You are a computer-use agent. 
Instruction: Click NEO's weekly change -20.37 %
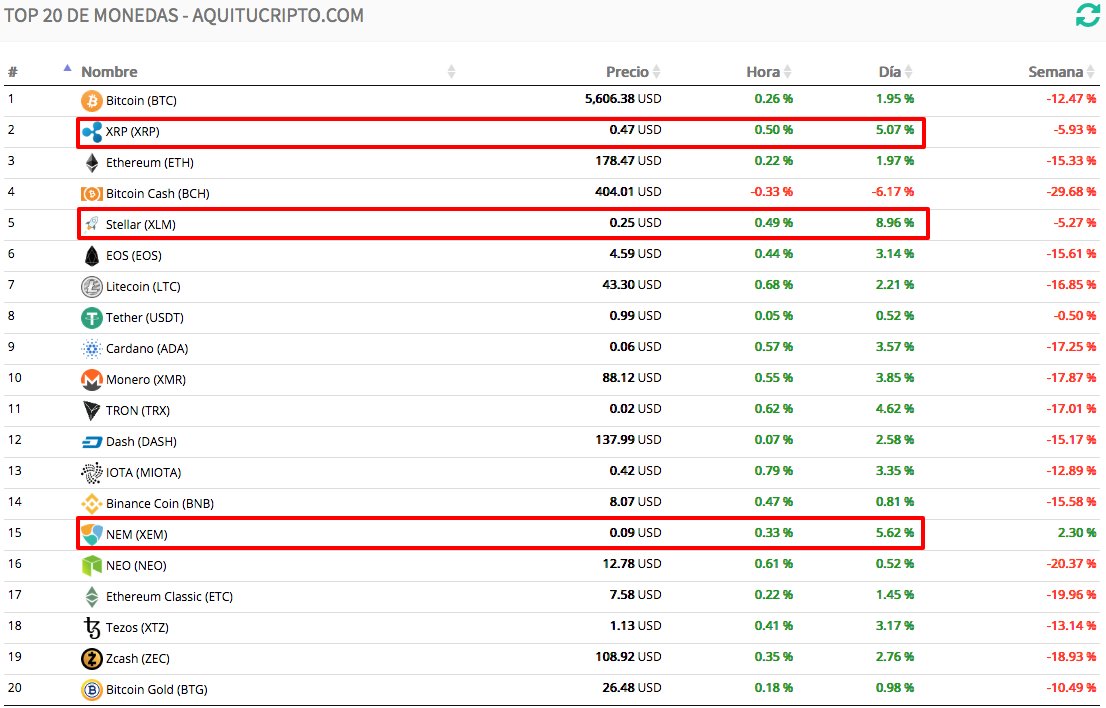click(x=1071, y=564)
